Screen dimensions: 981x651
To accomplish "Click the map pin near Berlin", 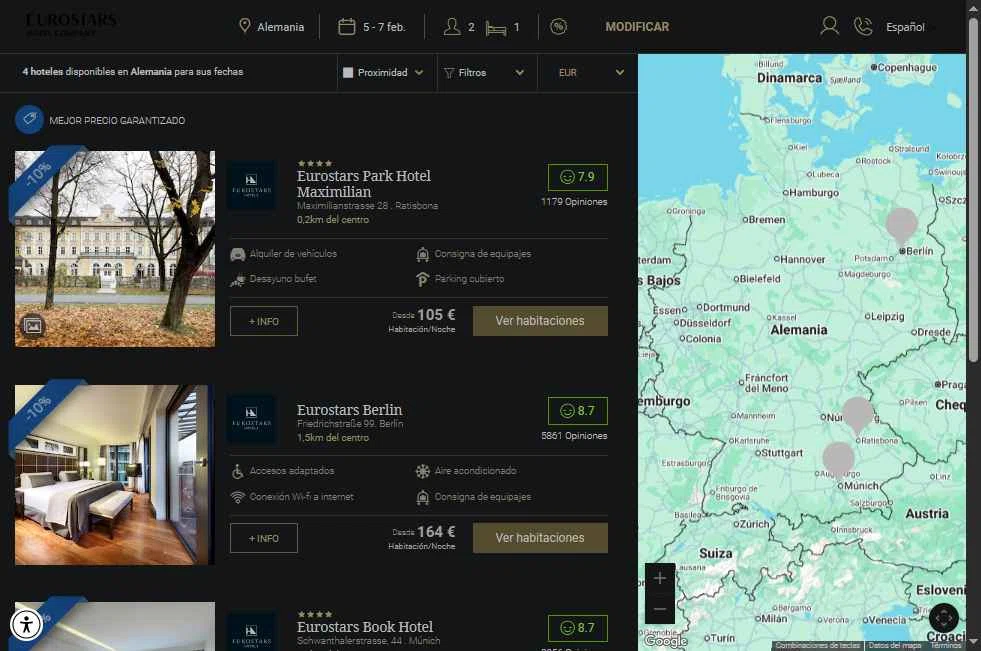I will 902,226.
